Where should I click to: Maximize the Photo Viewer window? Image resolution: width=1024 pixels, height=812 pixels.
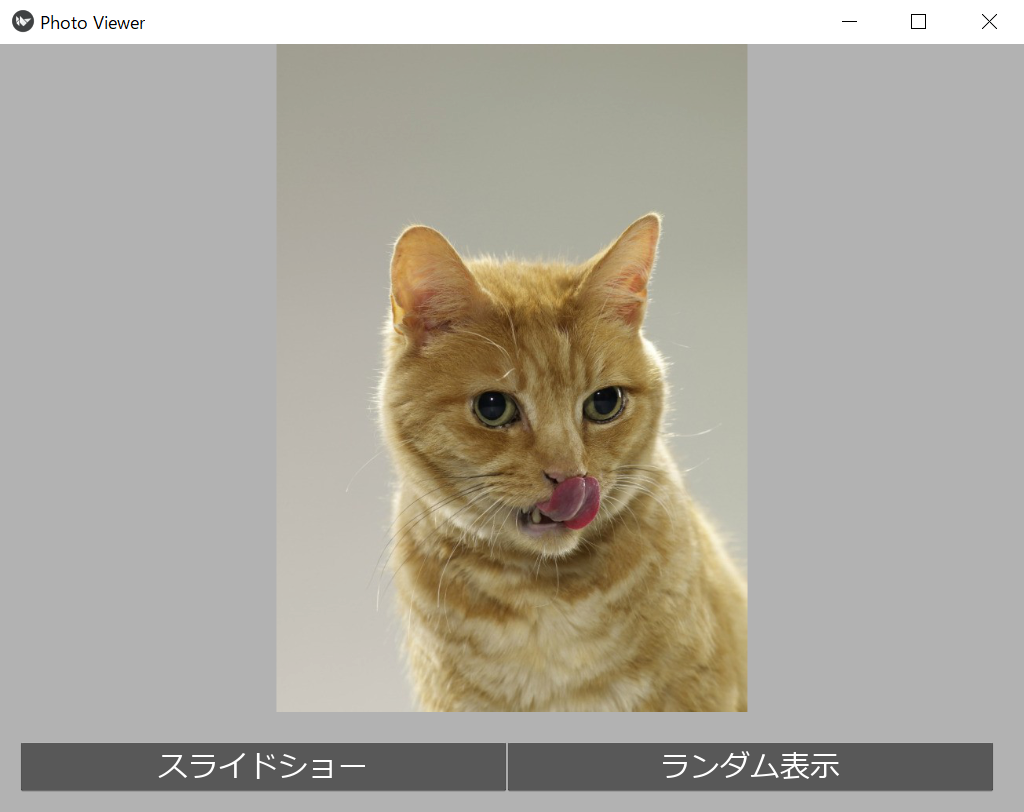pyautogui.click(x=918, y=21)
